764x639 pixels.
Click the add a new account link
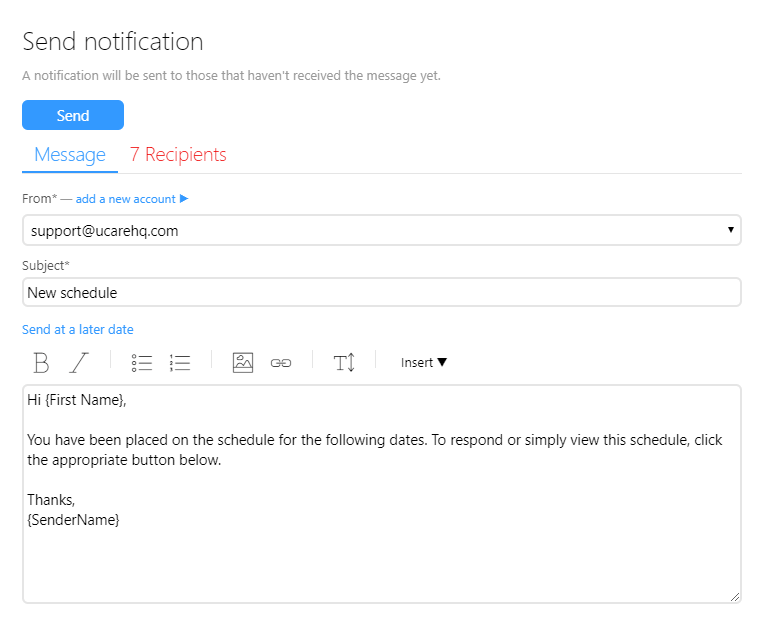coord(125,199)
